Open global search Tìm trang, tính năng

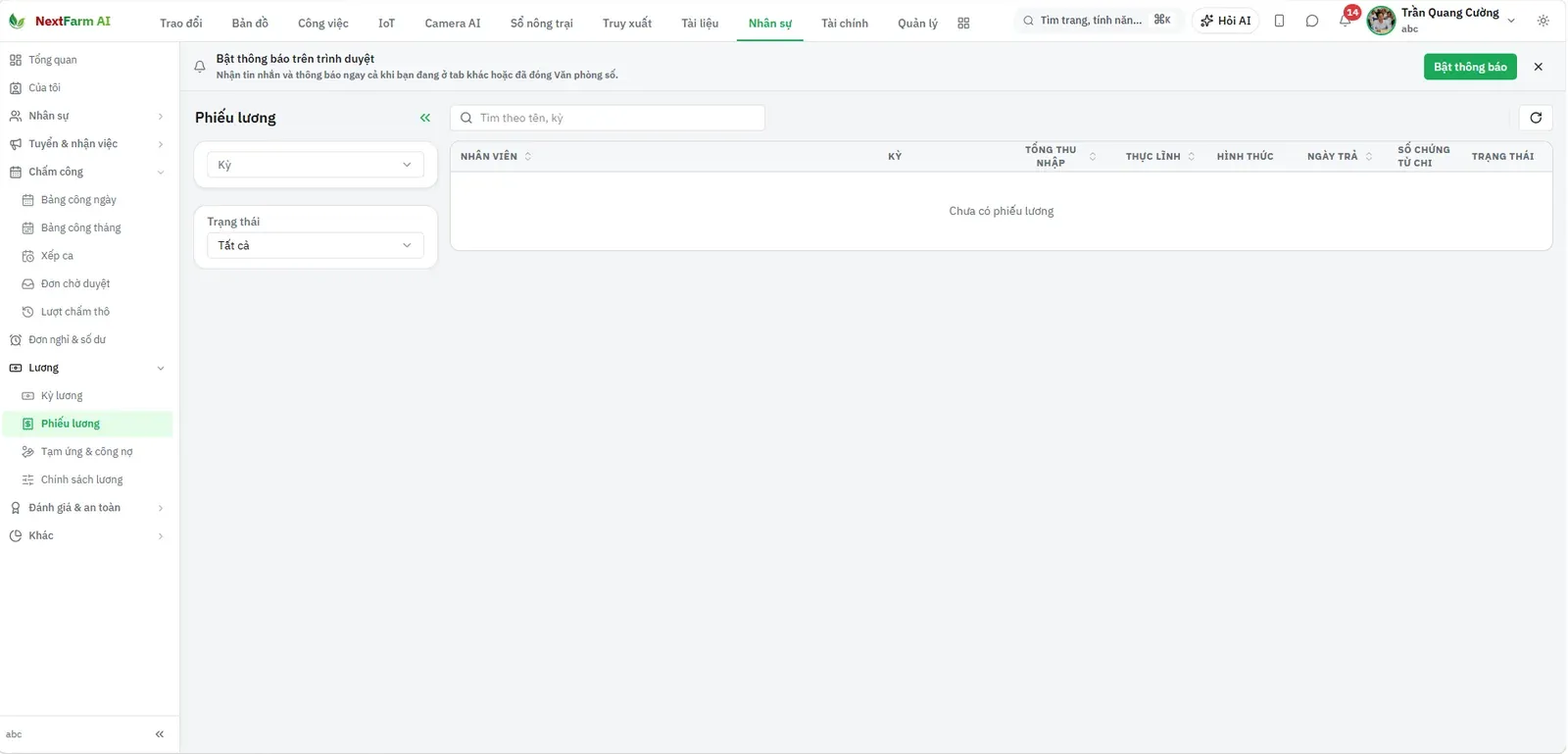tap(1098, 21)
